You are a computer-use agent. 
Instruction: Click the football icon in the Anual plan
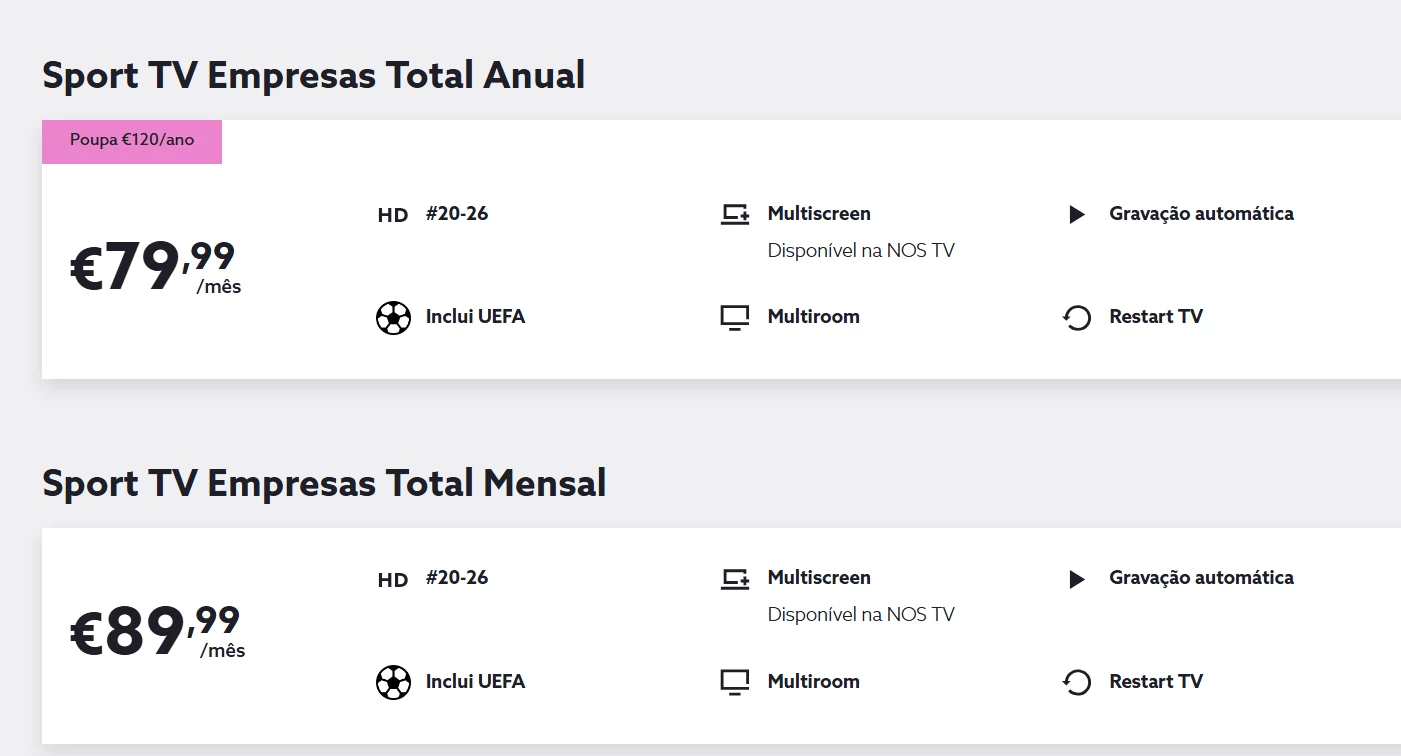coord(393,318)
